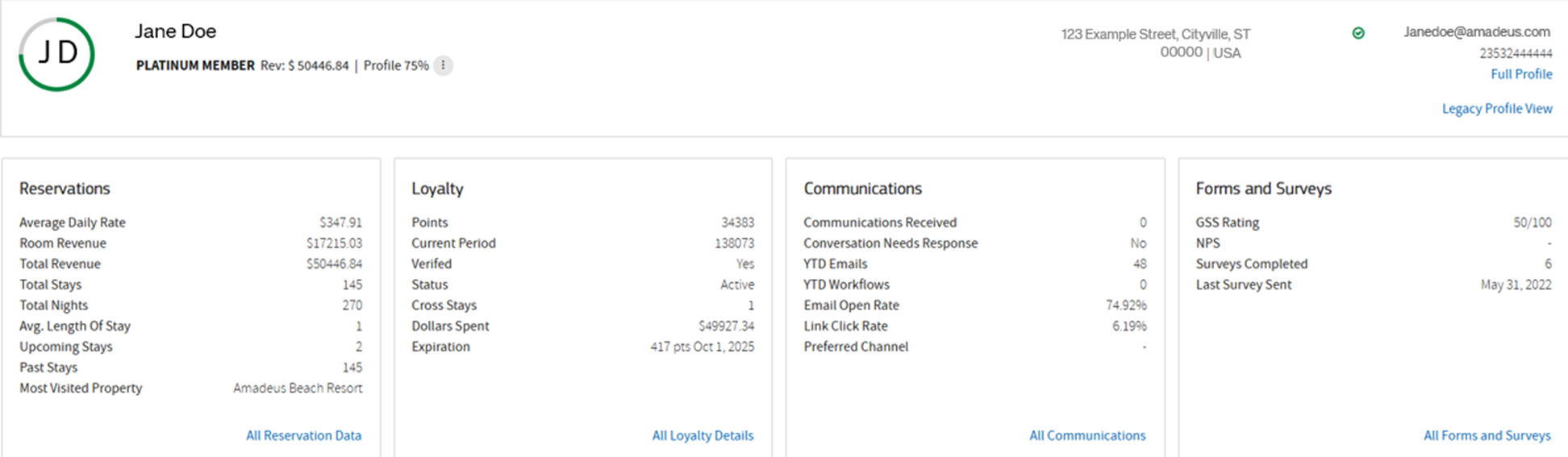1568x457 pixels.
Task: Select the guest name Jane Doe
Action: tap(175, 31)
